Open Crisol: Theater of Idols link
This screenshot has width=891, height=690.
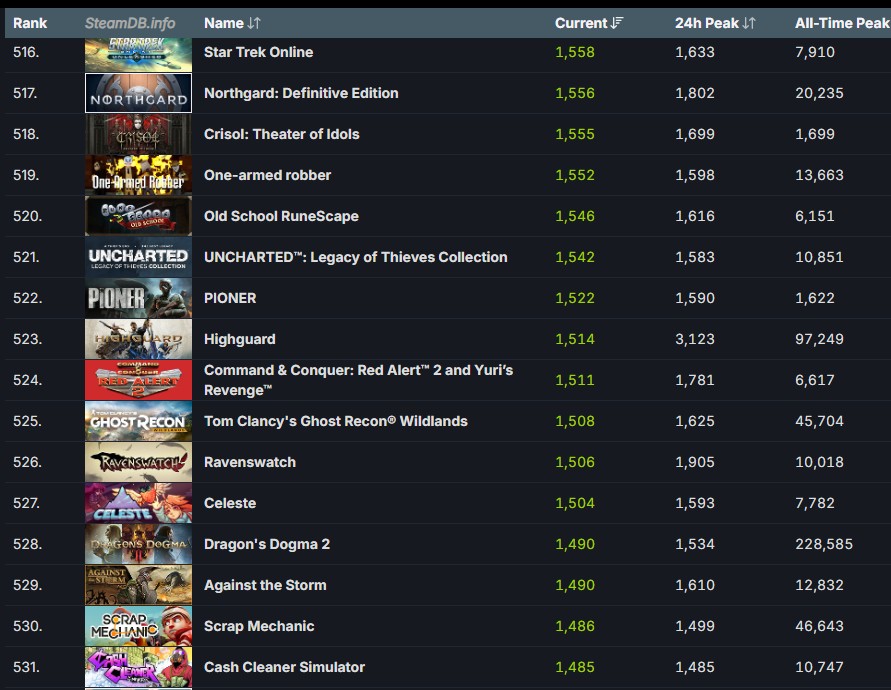[x=282, y=134]
